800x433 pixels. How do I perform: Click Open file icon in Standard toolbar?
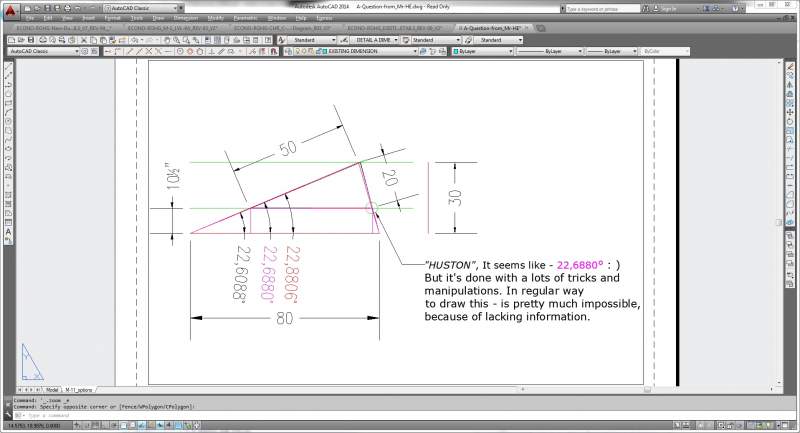[21, 40]
